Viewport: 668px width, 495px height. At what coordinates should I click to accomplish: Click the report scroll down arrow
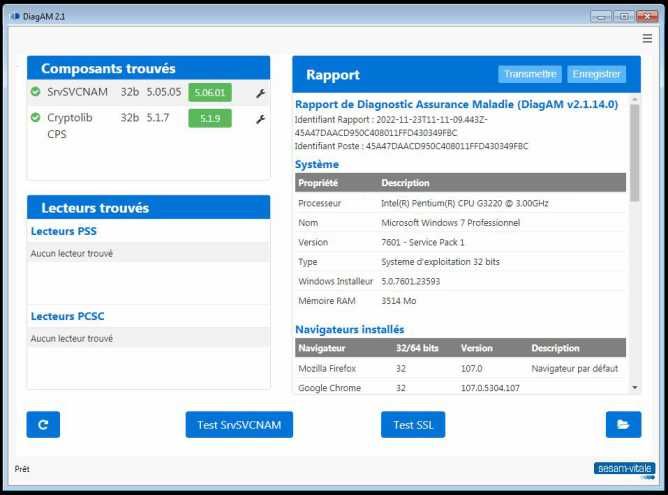coord(635,388)
